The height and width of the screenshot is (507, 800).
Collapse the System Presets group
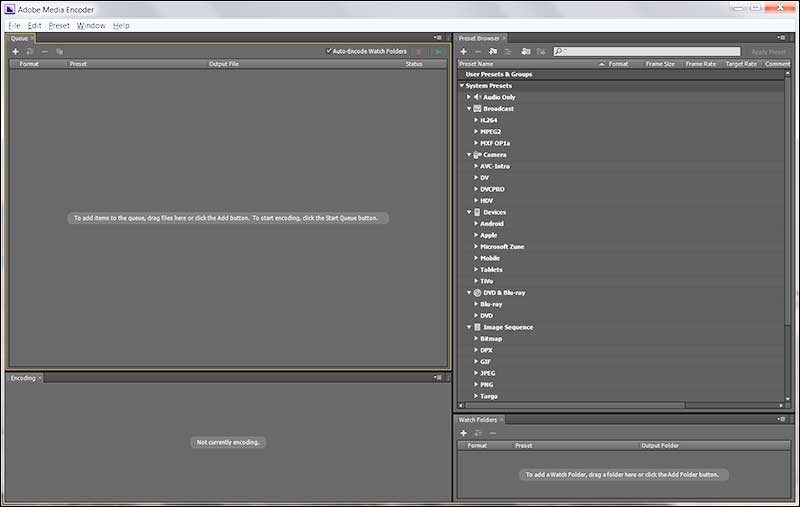pyautogui.click(x=462, y=86)
